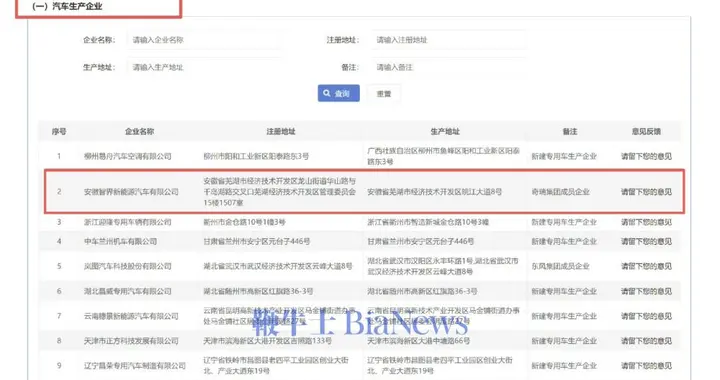
Task: Click 新建专用车生产企业 remark in row 8
Action: coord(564,341)
